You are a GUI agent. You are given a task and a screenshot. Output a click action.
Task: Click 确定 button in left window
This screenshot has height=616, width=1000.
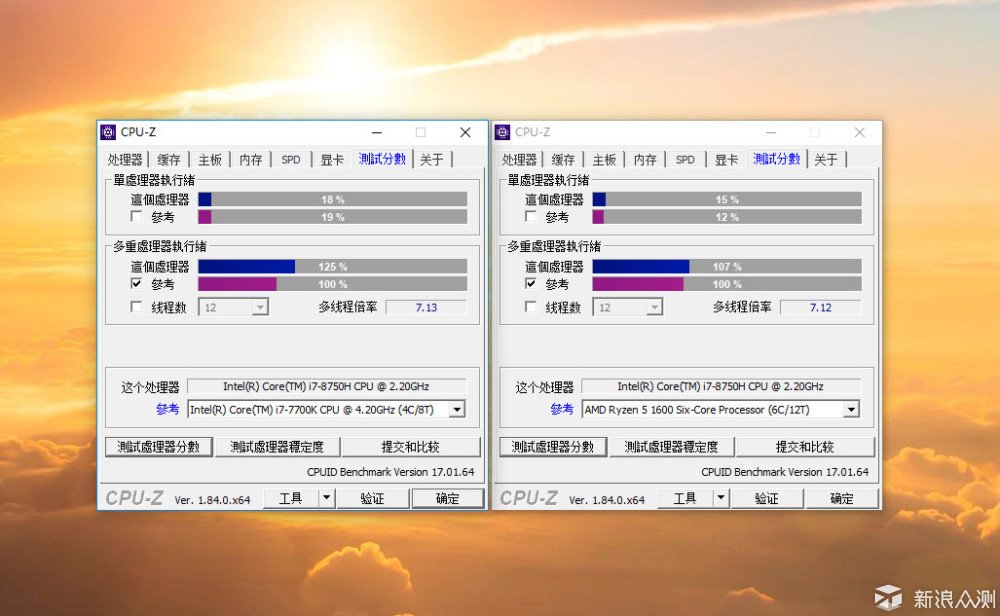click(x=448, y=498)
